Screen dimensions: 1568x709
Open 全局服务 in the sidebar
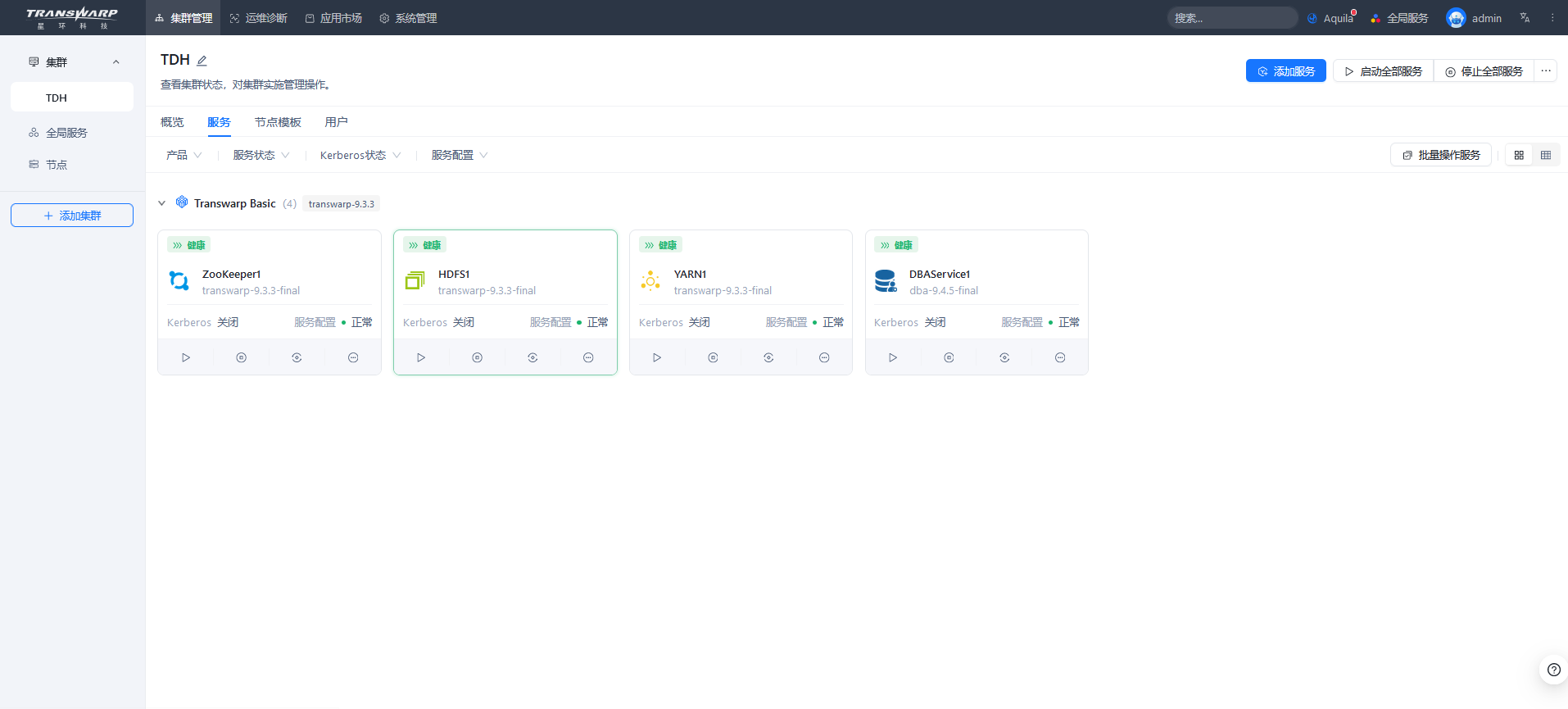[66, 133]
